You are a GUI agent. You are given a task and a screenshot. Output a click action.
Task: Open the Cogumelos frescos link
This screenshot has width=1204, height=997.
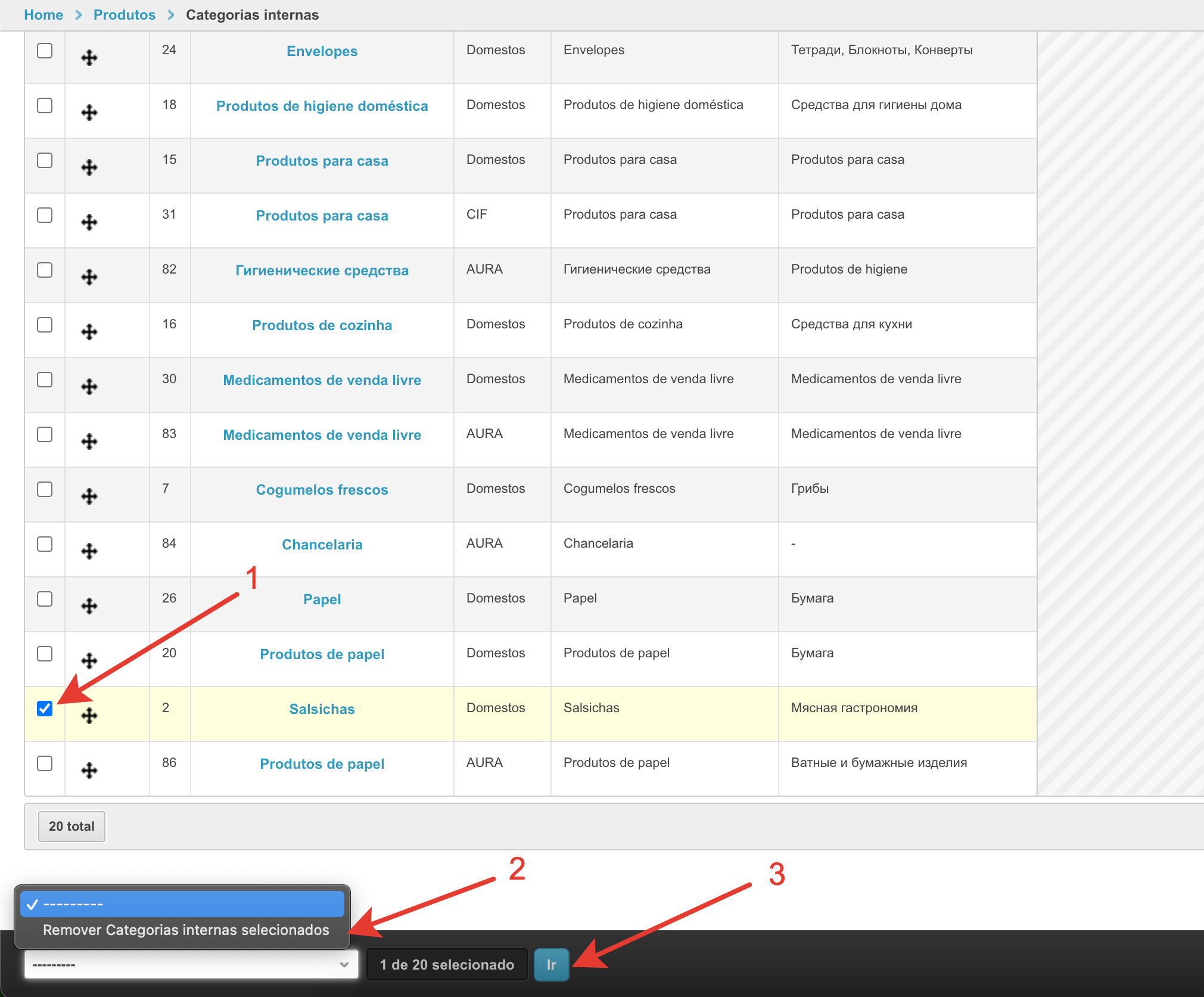pyautogui.click(x=322, y=490)
